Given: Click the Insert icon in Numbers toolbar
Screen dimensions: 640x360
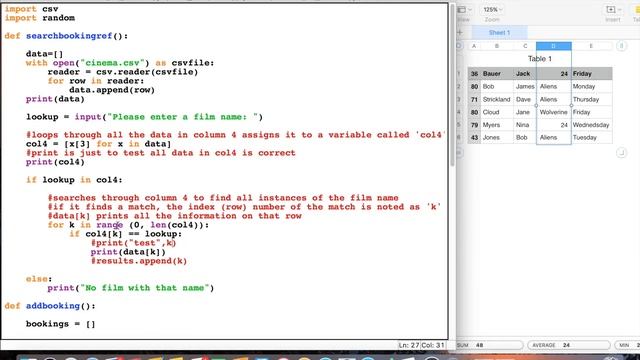Looking at the screenshot, I should pyautogui.click(x=613, y=9).
